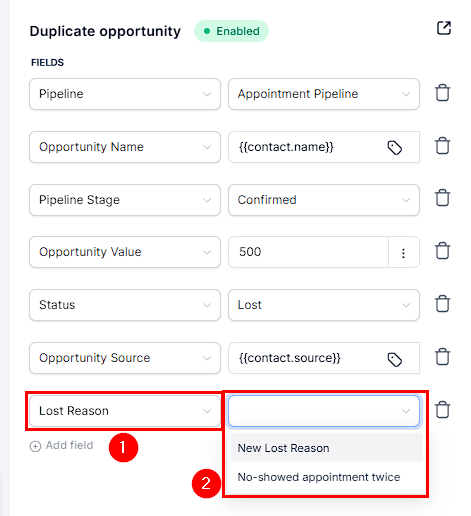Open the tag picker for Opportunity Name
Screen dimensions: 471x516
pyautogui.click(x=395, y=148)
